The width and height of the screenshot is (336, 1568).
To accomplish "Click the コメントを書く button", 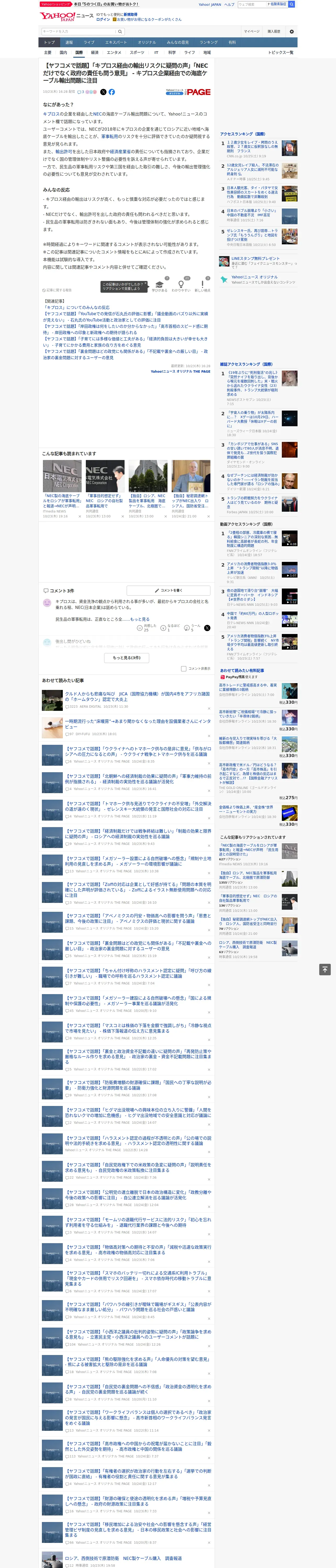I will click(x=169, y=590).
